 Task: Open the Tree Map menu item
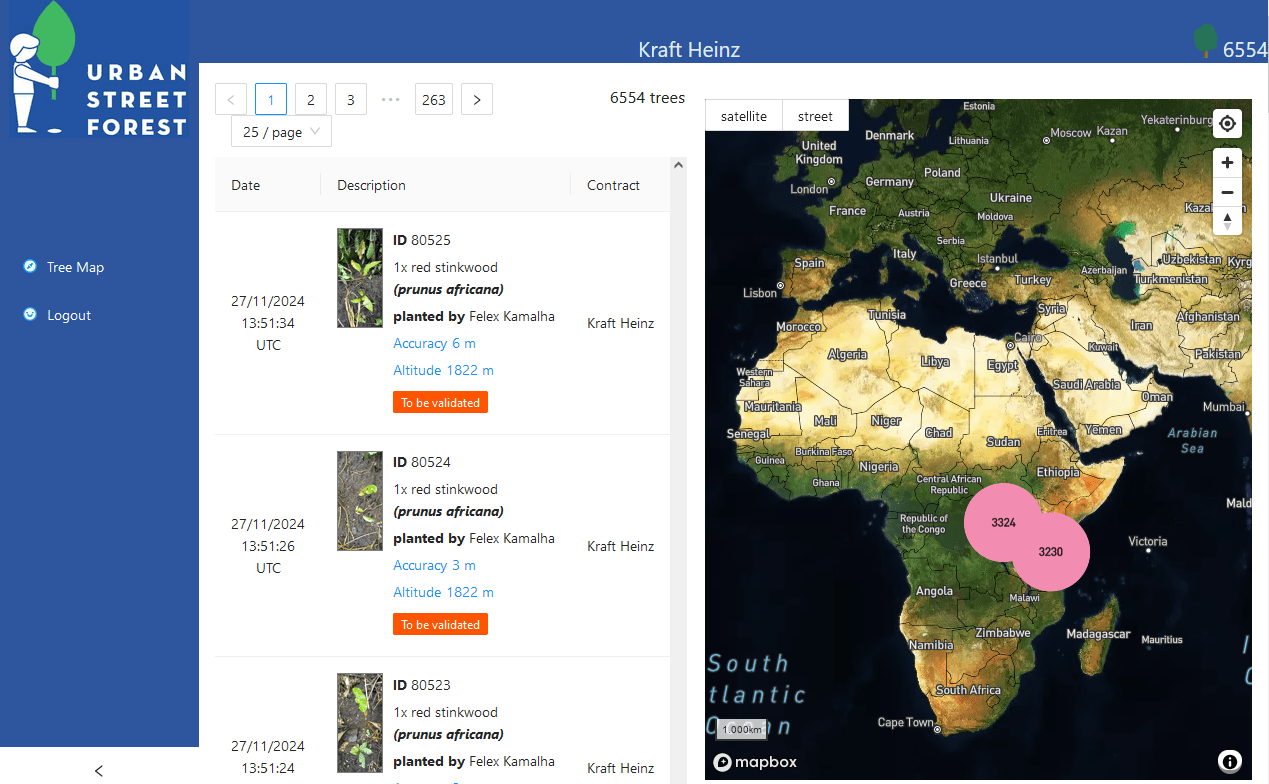point(75,267)
